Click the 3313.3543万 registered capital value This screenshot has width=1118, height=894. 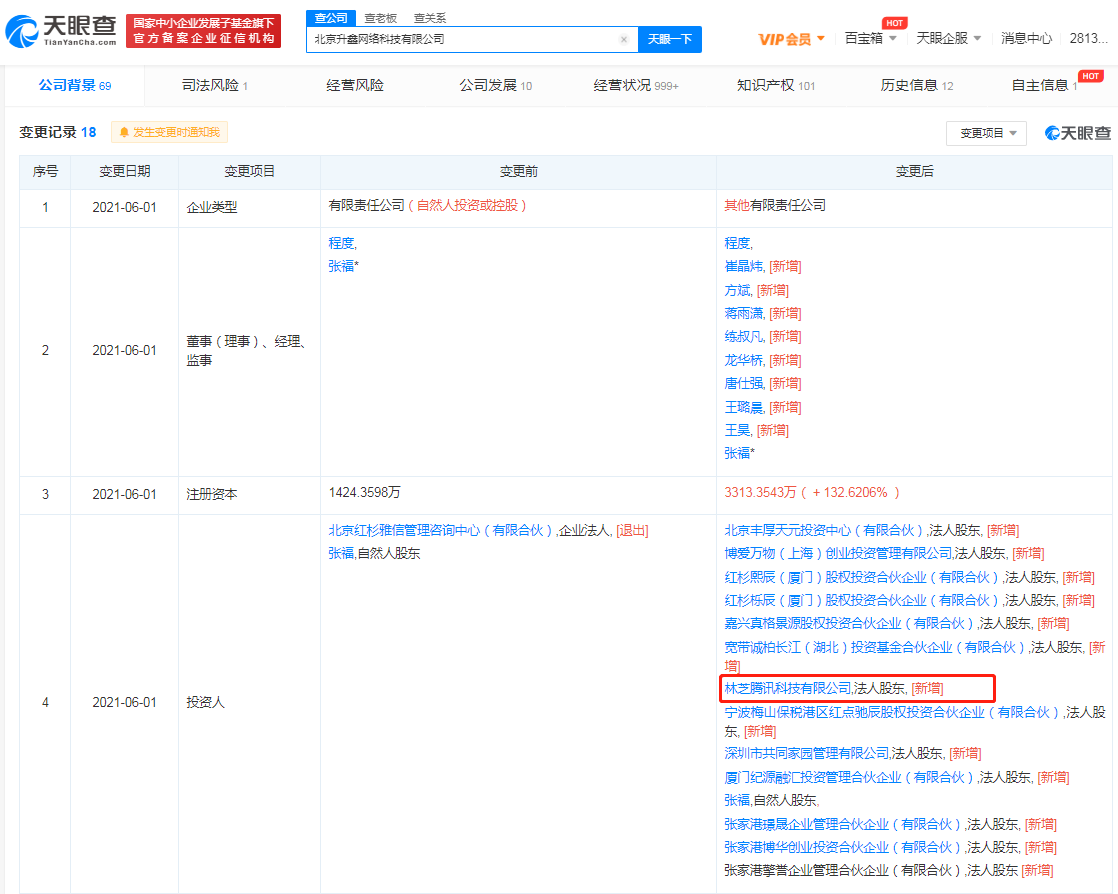click(x=760, y=493)
